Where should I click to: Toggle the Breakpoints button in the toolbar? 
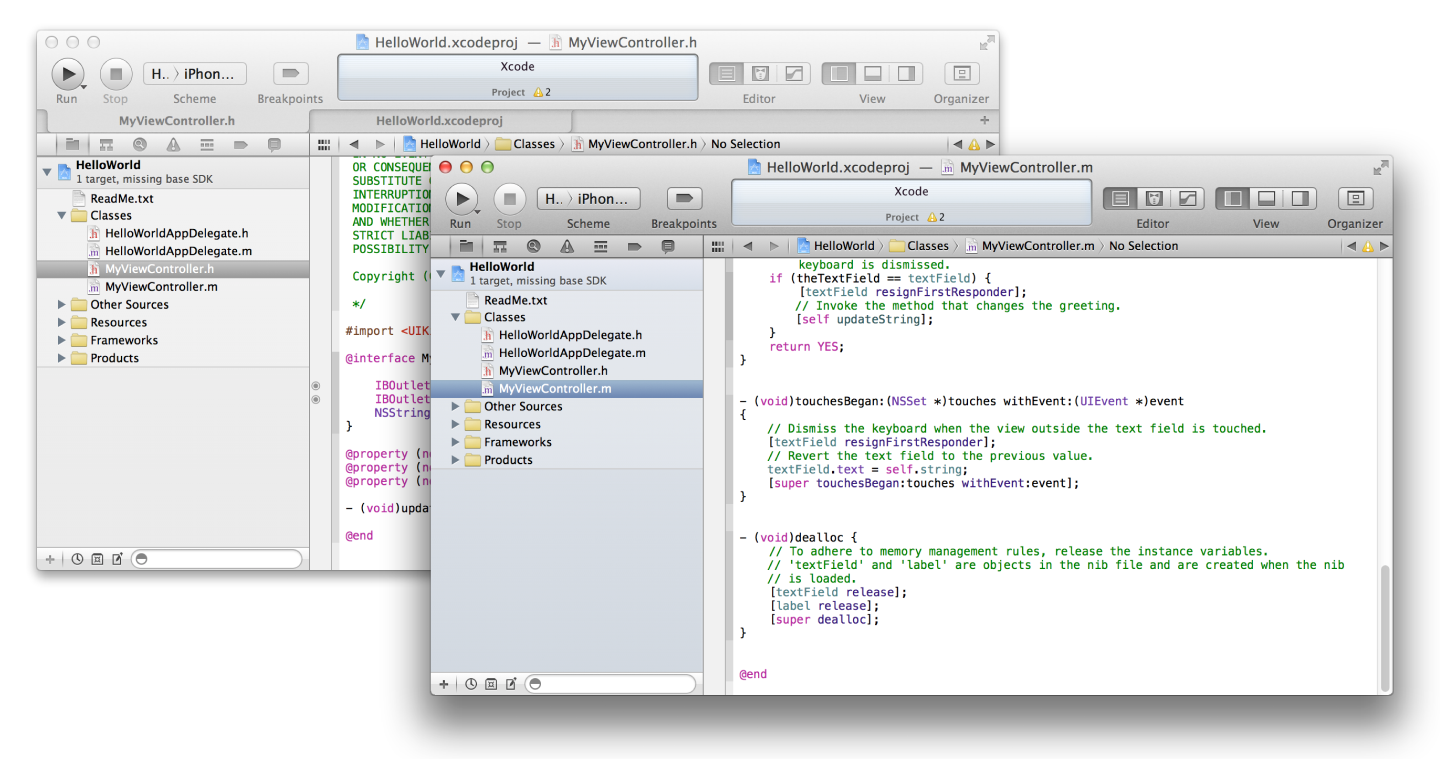pyautogui.click(x=685, y=198)
